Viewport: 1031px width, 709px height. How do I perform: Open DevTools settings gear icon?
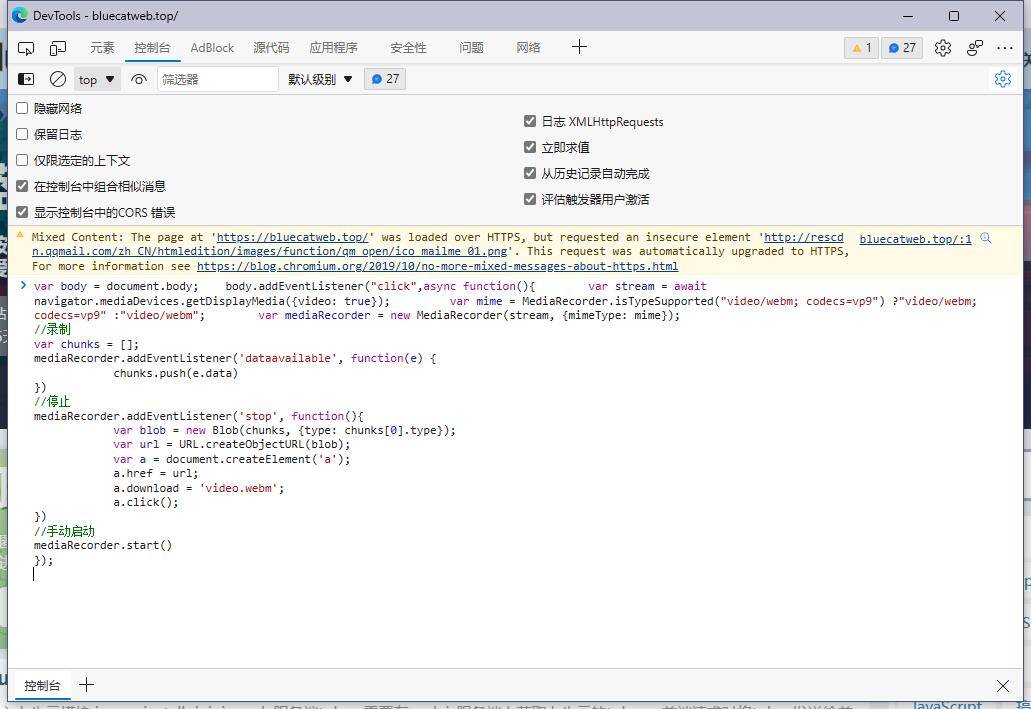942,48
